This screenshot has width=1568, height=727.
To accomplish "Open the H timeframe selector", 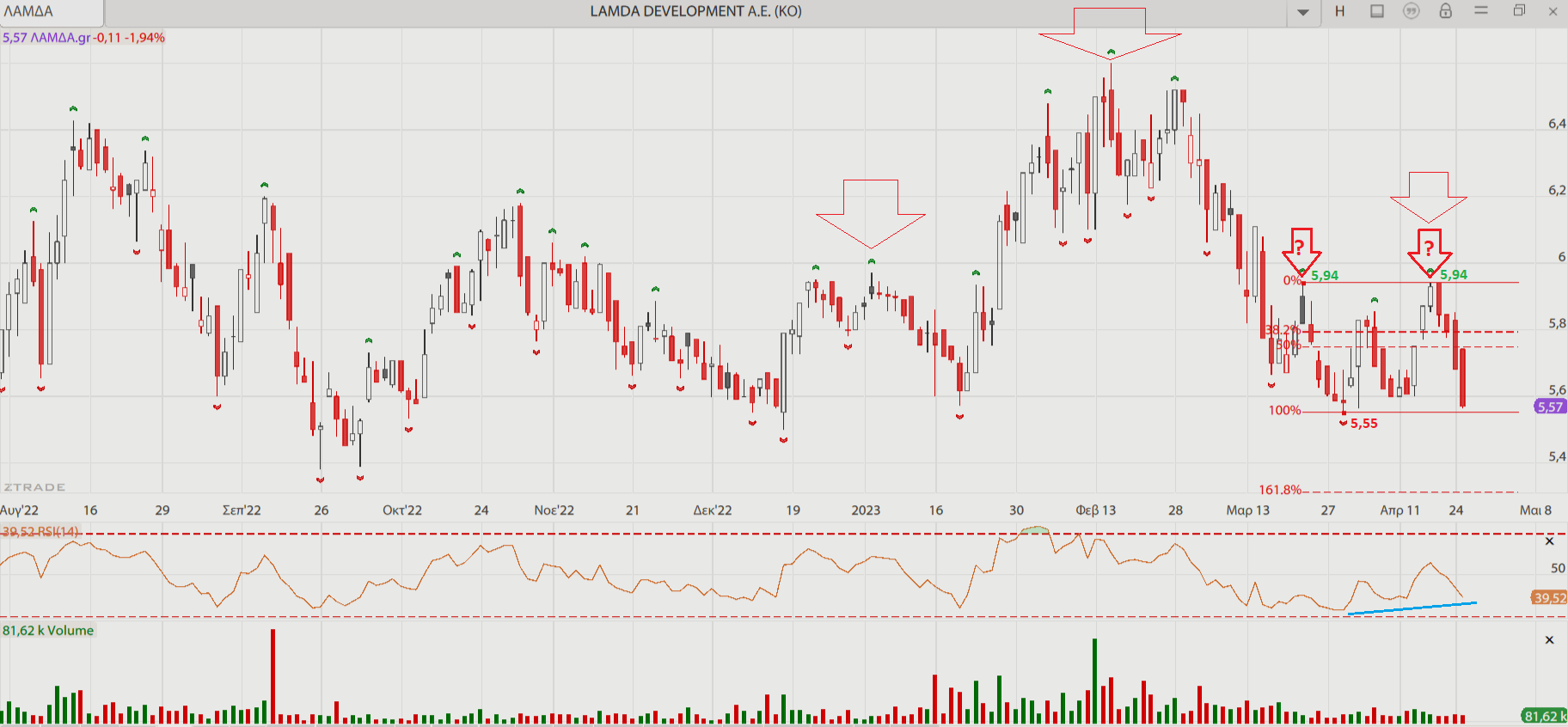I will pos(1339,11).
